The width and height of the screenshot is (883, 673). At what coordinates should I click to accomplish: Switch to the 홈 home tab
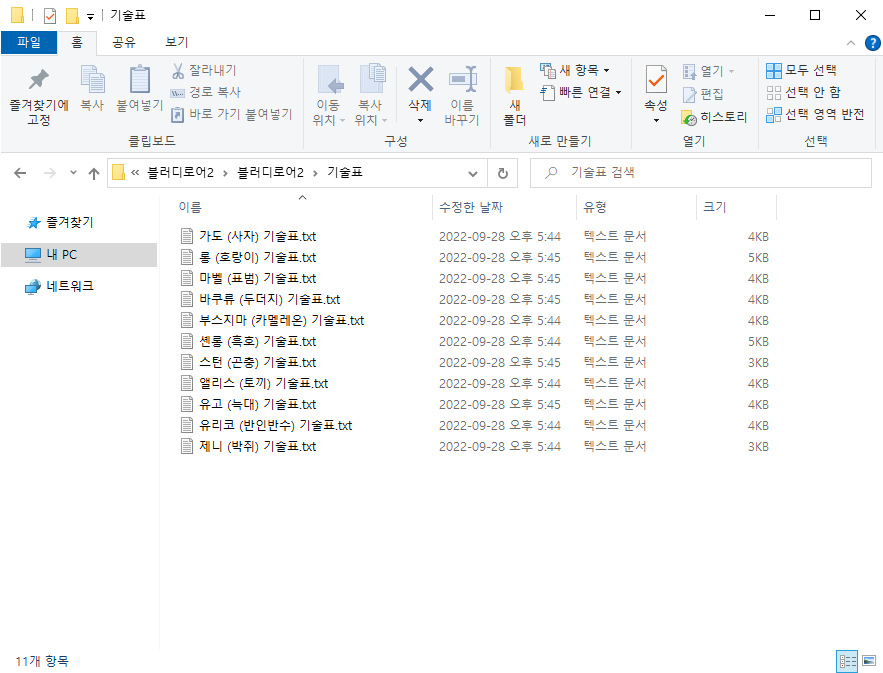click(77, 42)
